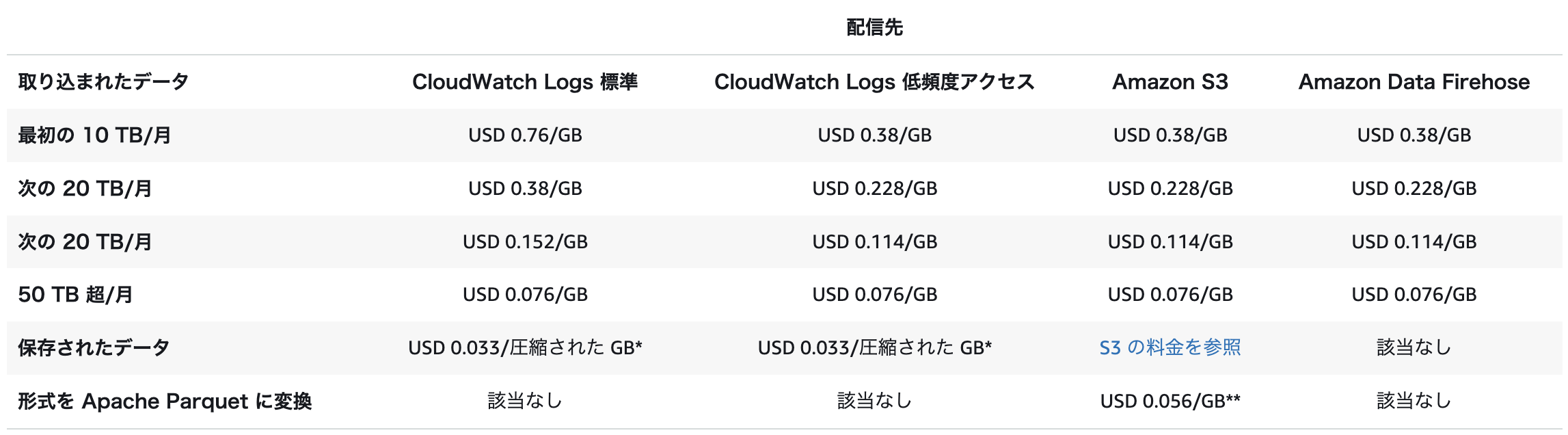
Task: Select the 50 TB 超/月 row label
Action: (75, 295)
